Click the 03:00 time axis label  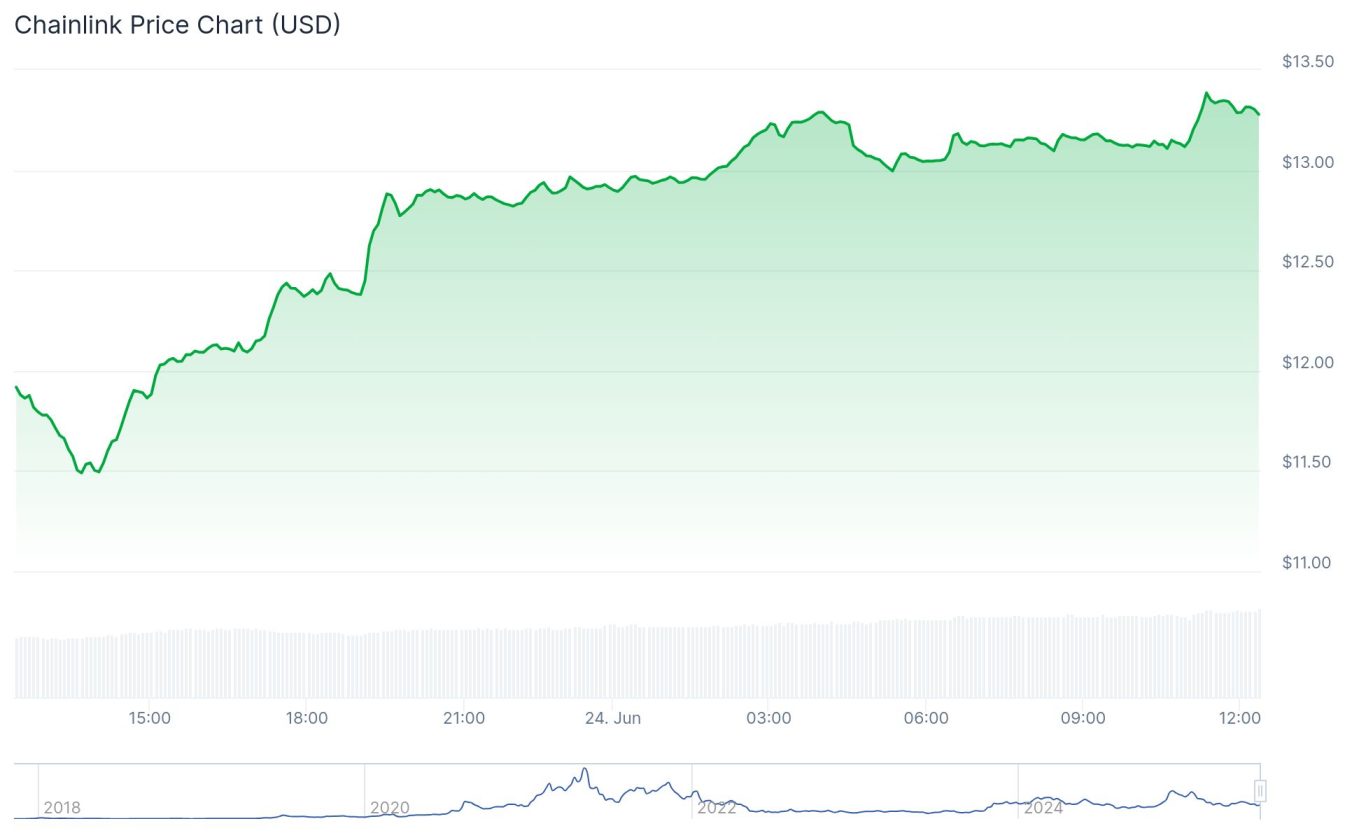click(770, 718)
